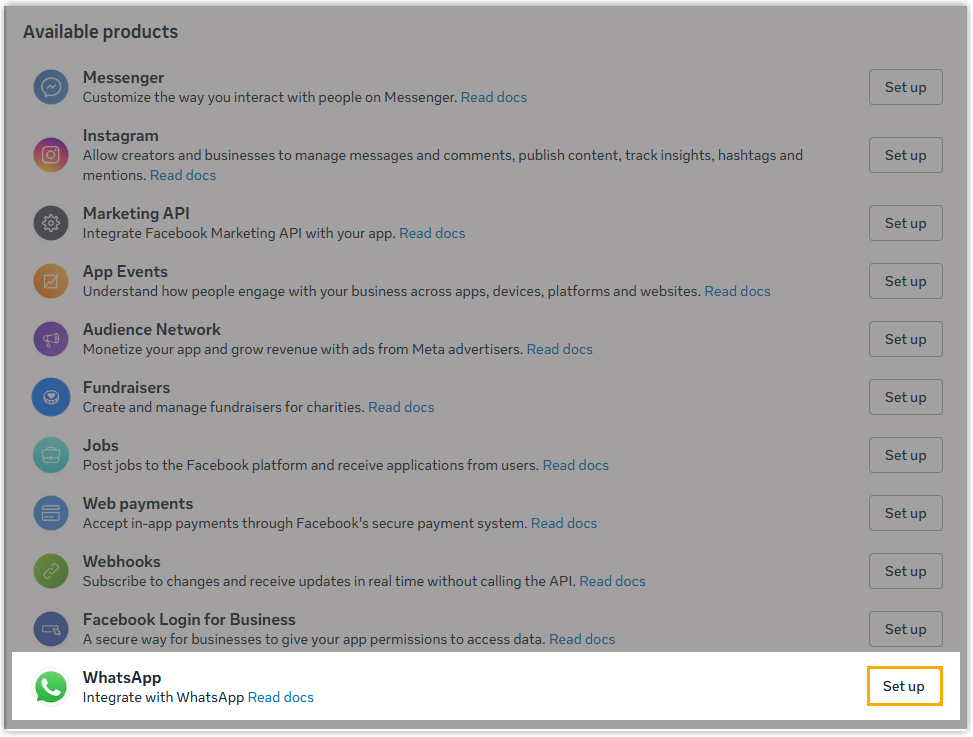Viewport: 973px width, 737px height.
Task: Click the Webhooks link icon
Action: [x=51, y=571]
